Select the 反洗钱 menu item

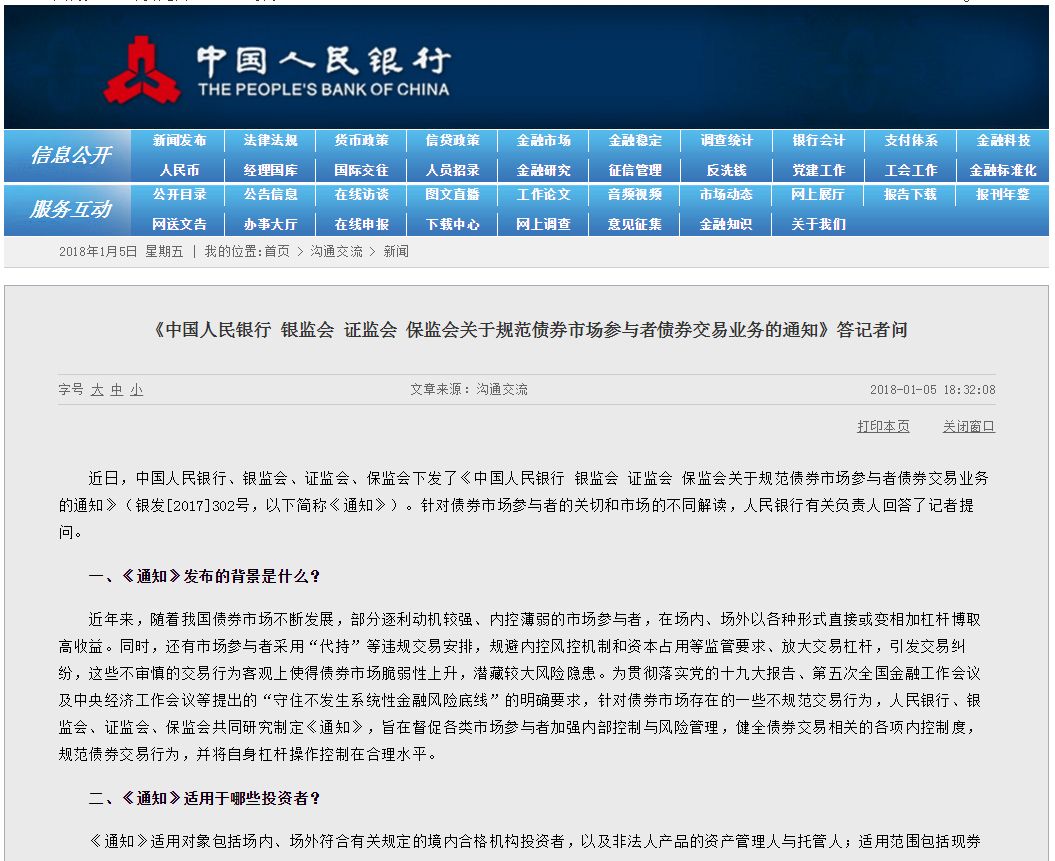click(x=727, y=170)
